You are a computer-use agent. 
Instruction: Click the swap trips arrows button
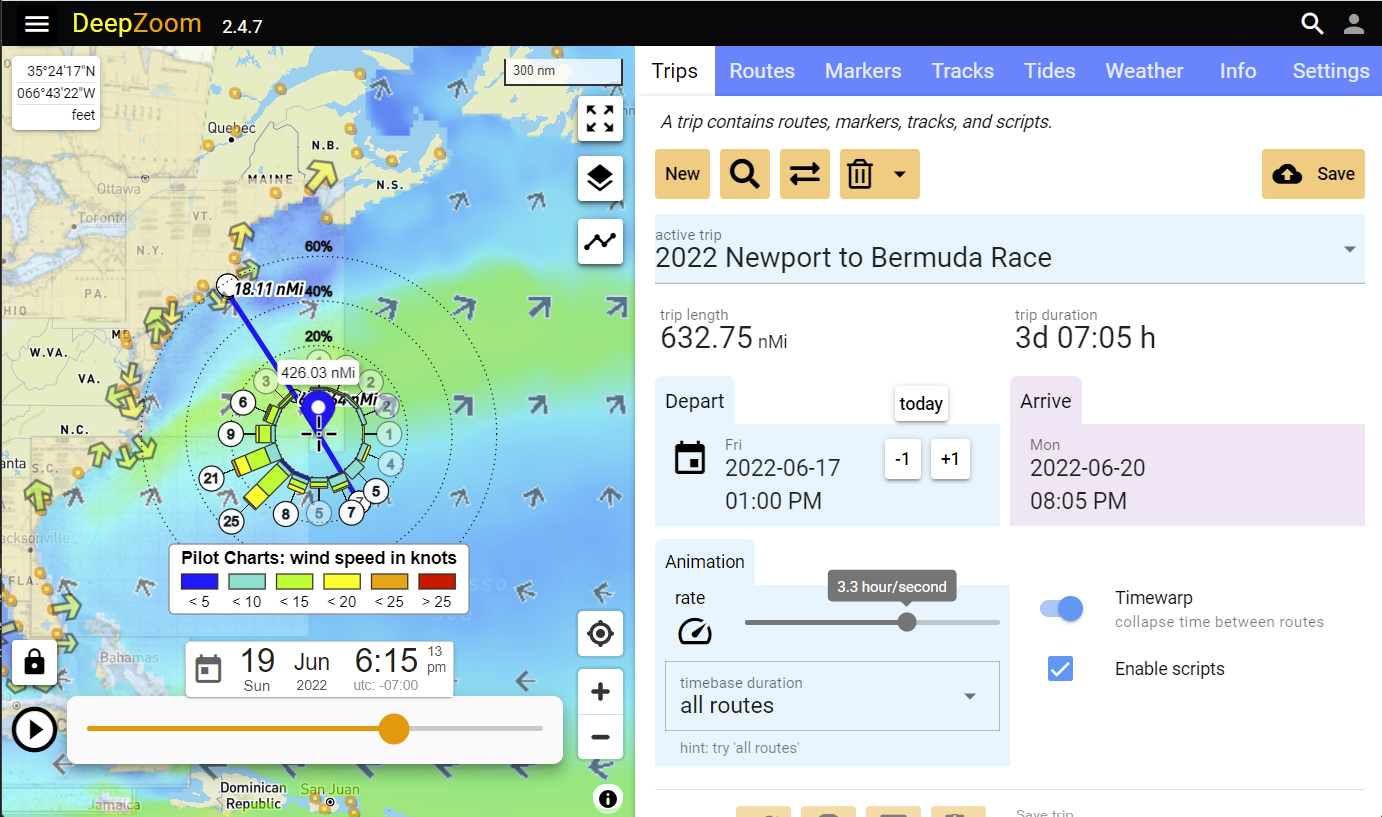805,174
